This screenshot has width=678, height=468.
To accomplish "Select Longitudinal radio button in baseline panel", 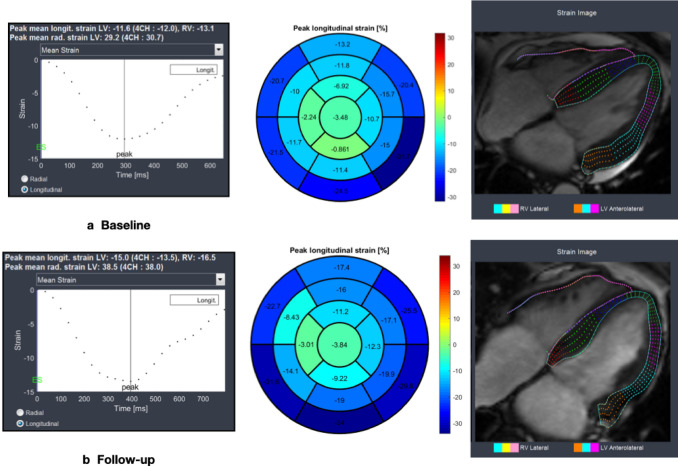I will point(25,189).
